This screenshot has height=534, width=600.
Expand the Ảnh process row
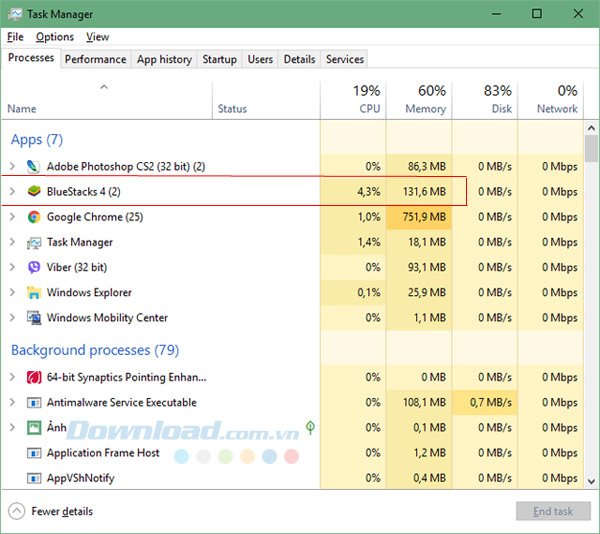[12, 427]
